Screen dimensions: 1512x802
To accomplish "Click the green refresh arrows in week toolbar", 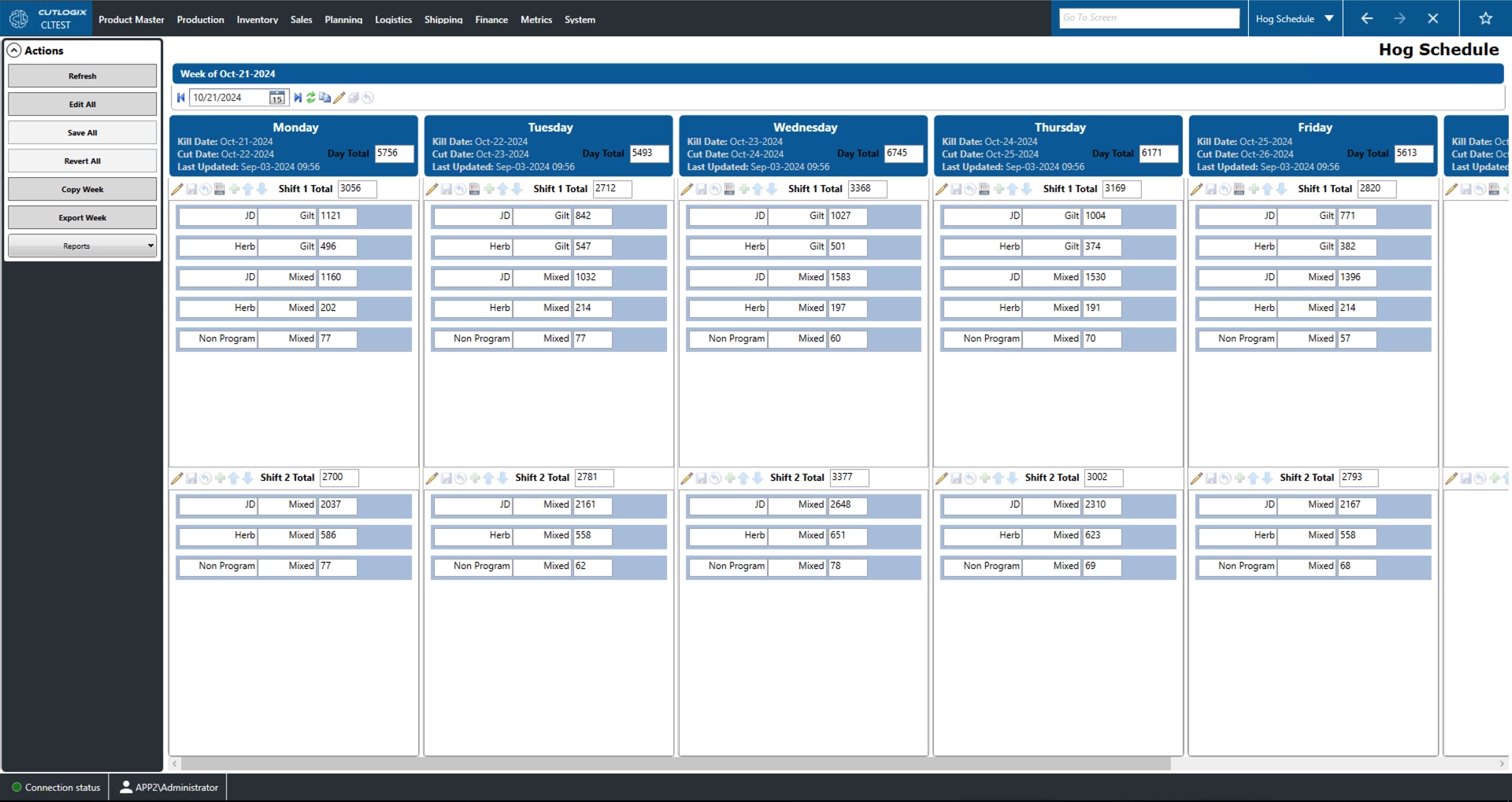I will pyautogui.click(x=311, y=98).
